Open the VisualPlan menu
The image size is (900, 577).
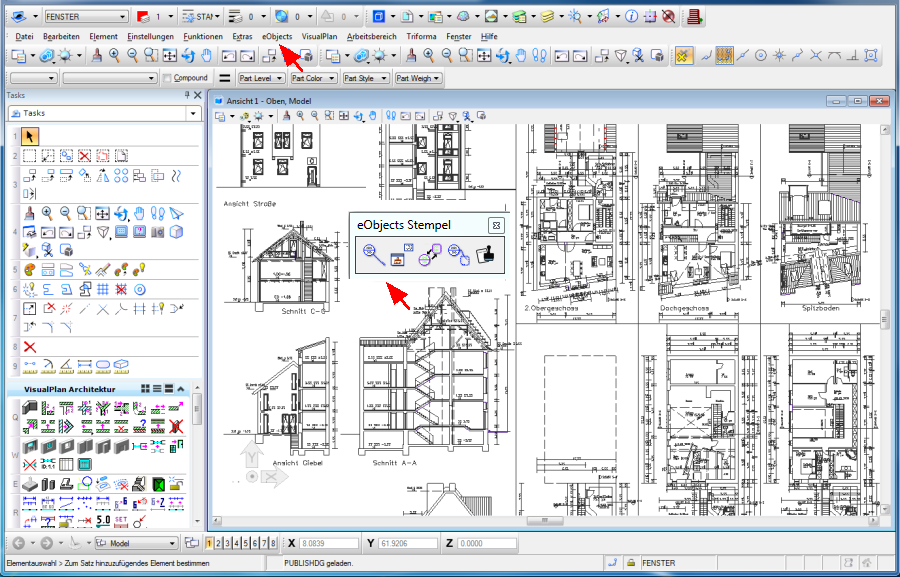(x=320, y=36)
